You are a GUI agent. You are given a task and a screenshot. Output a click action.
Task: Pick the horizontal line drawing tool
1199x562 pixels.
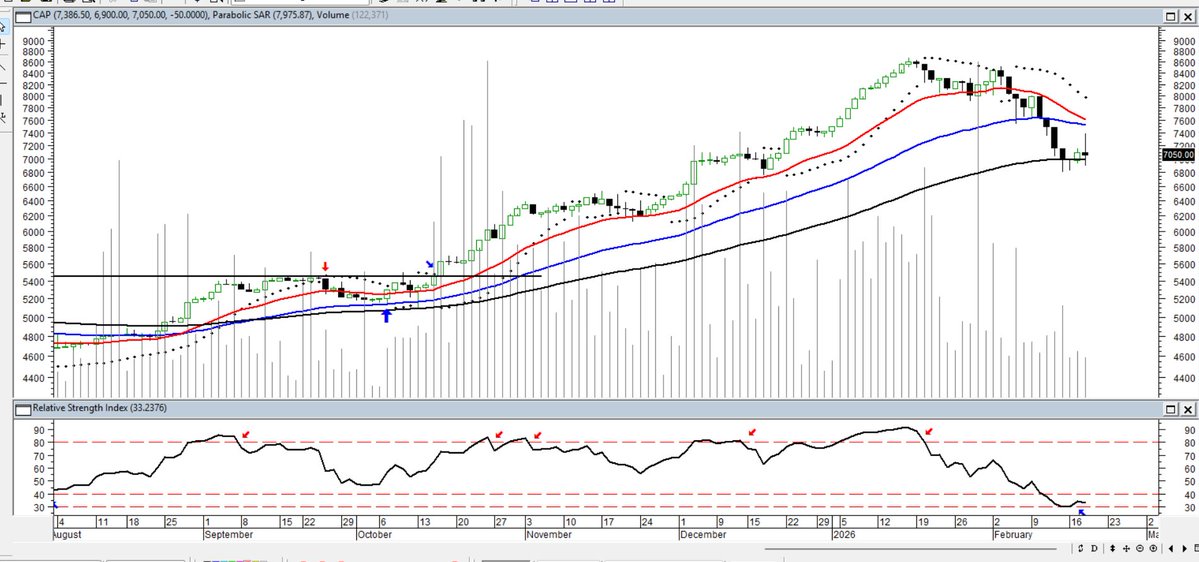[2, 83]
